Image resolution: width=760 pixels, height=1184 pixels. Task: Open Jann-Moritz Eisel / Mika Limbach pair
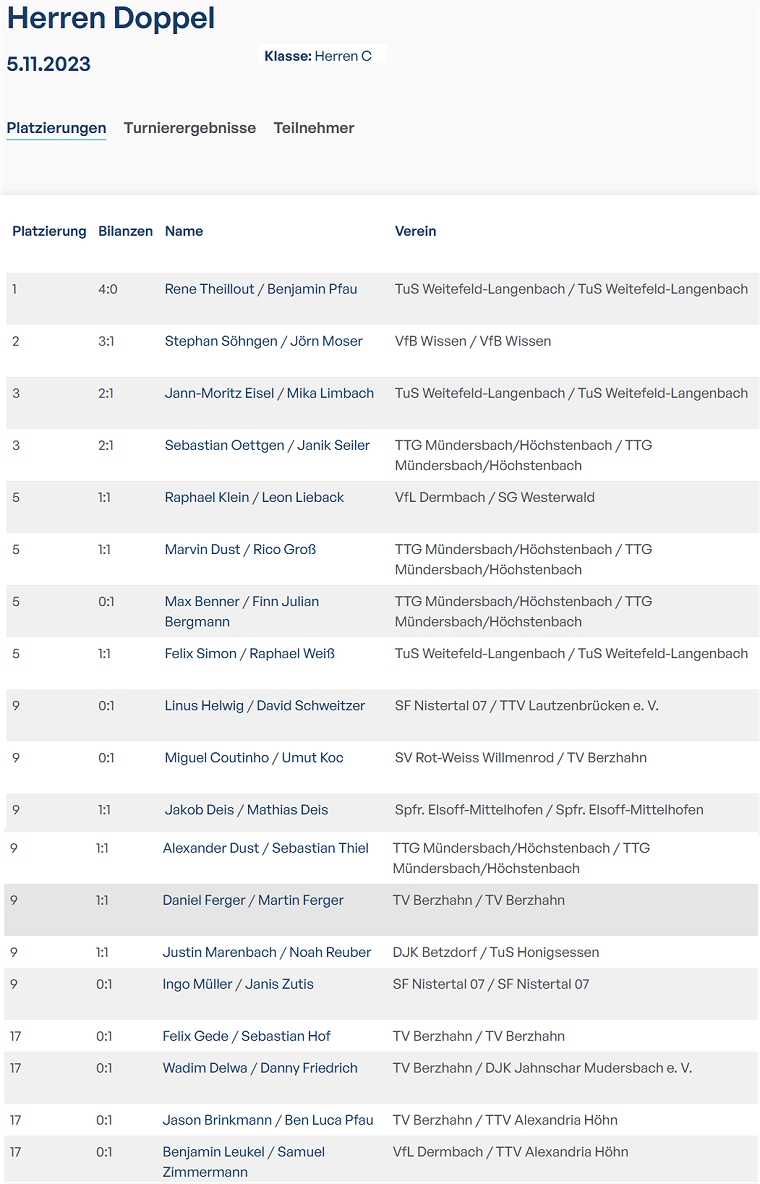point(269,393)
